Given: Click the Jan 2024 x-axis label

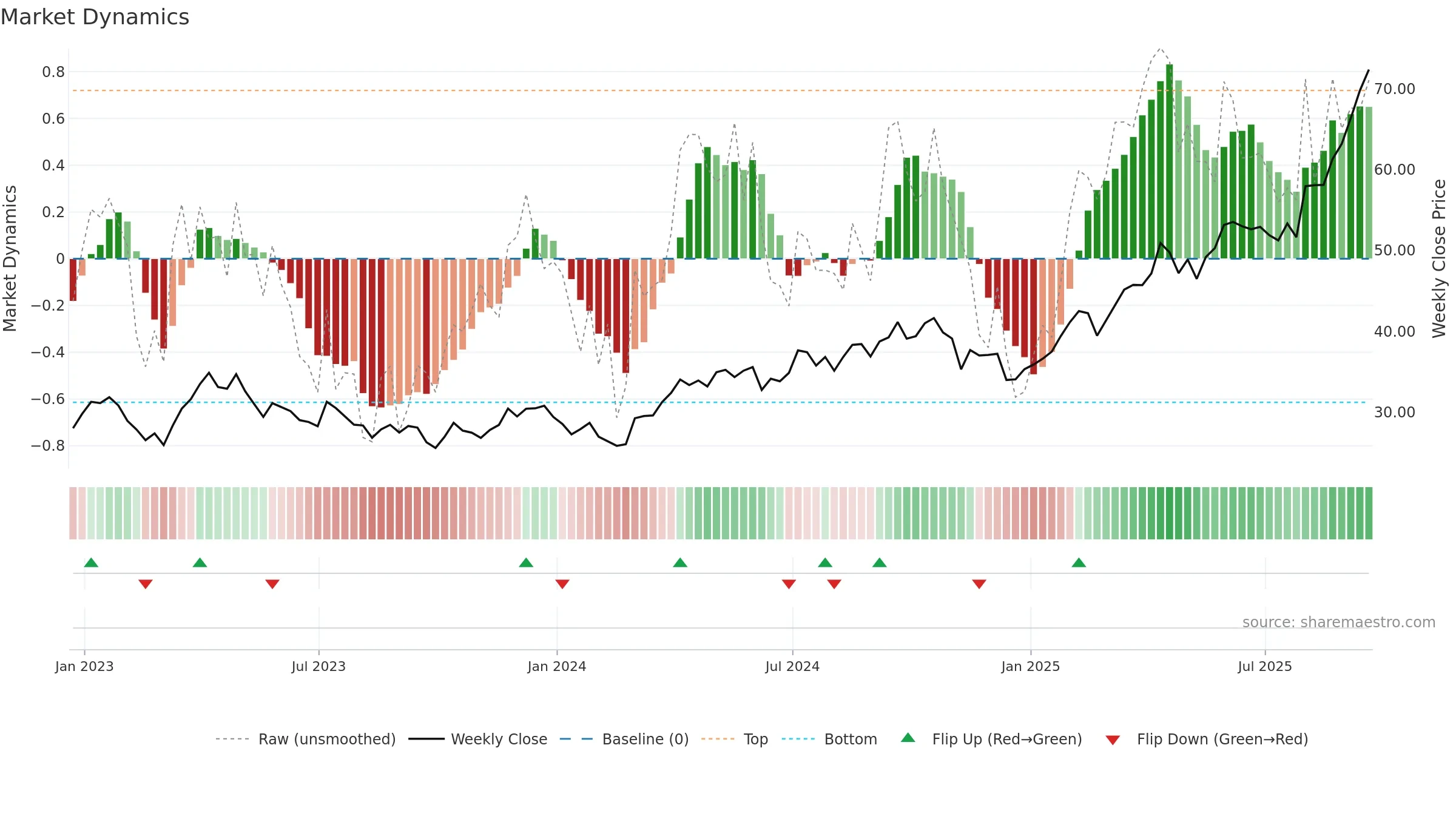Looking at the screenshot, I should (557, 666).
